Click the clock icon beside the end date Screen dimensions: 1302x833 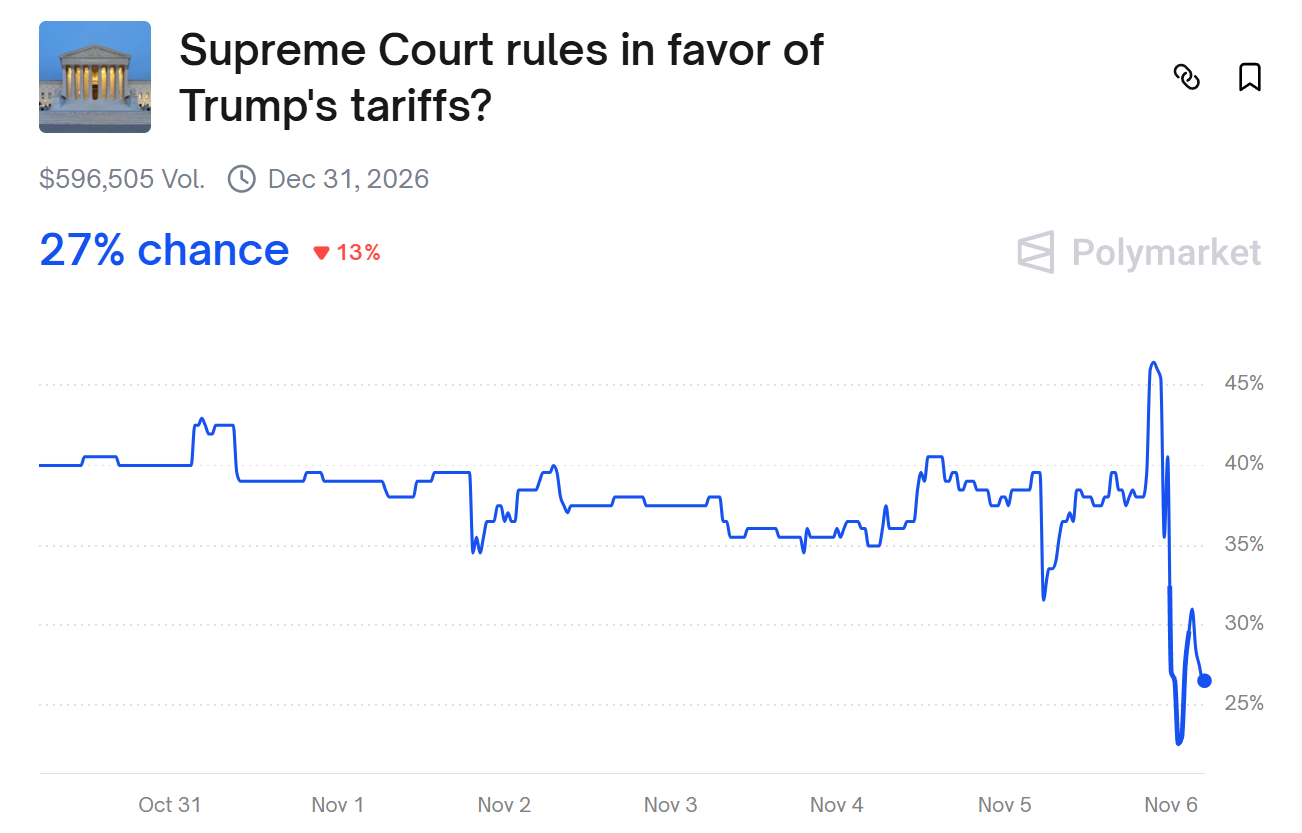coord(241,179)
